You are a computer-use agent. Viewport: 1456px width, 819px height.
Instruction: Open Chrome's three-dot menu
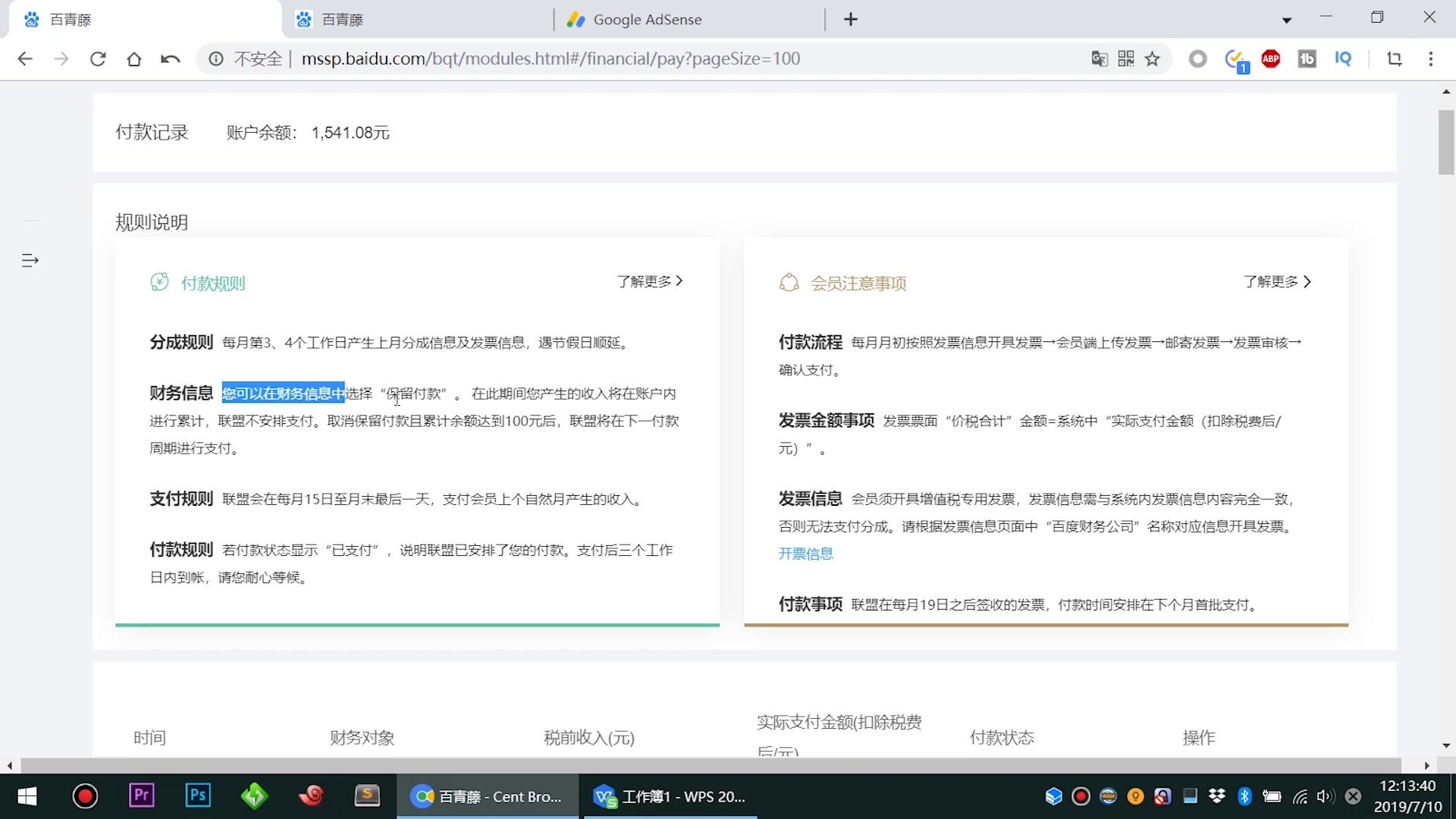click(1431, 58)
